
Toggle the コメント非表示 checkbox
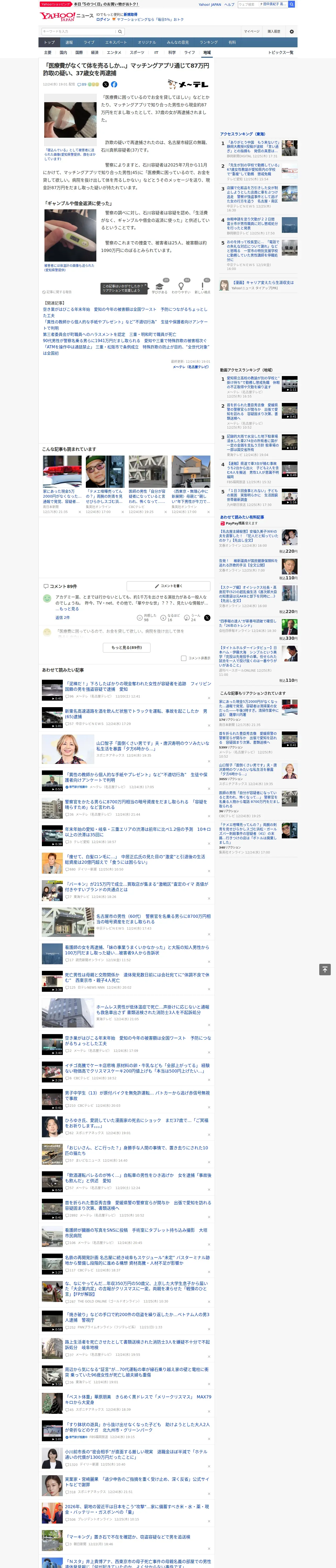pos(183,658)
